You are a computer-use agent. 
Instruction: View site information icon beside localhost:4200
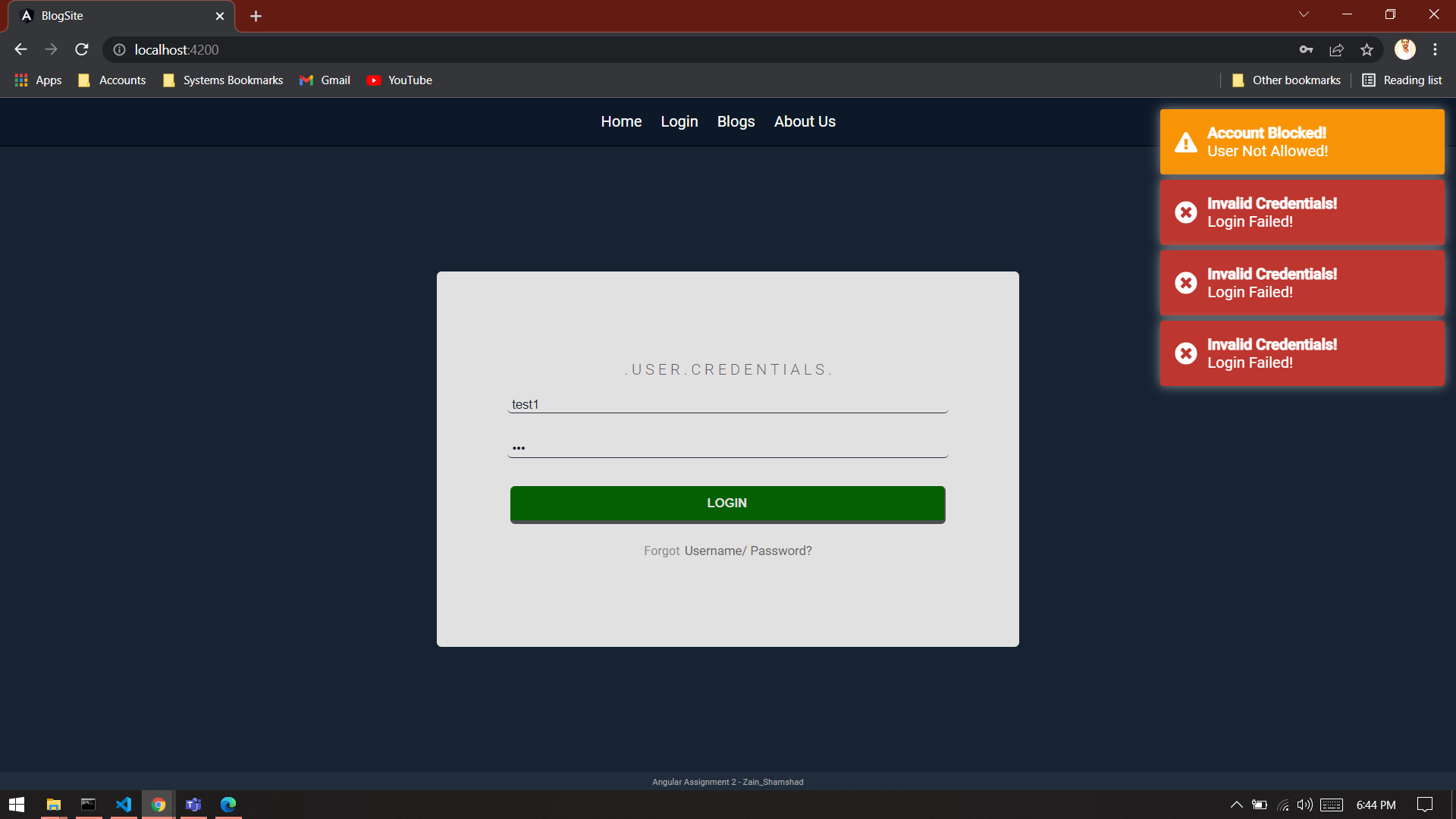[118, 50]
